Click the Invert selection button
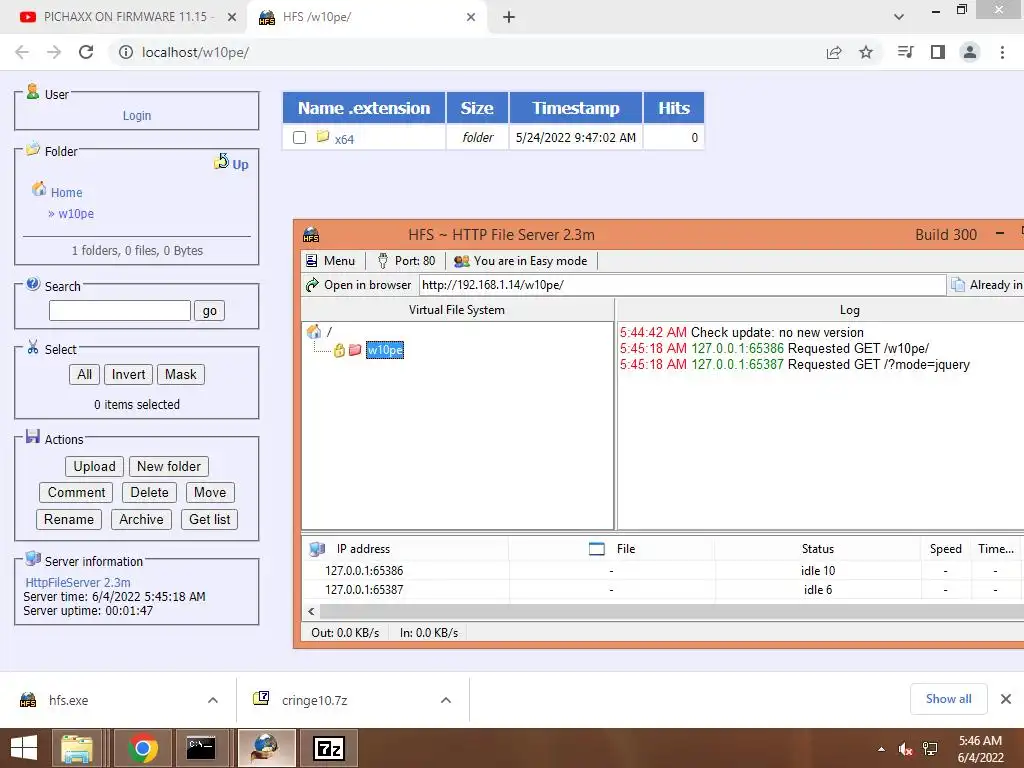Image resolution: width=1024 pixels, height=768 pixels. click(128, 374)
